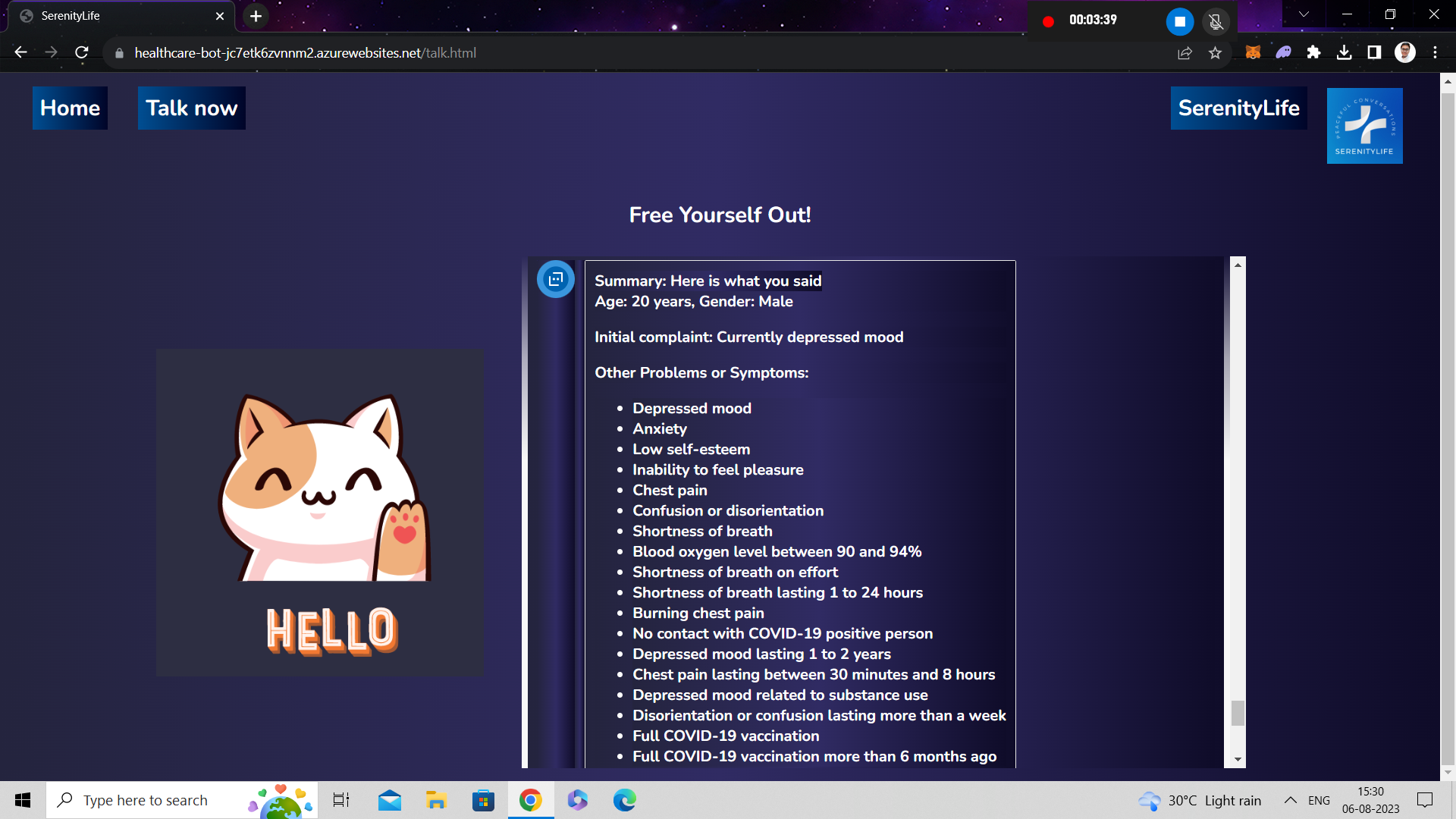Show hidden system tray icons
1456x819 pixels.
pyautogui.click(x=1290, y=800)
